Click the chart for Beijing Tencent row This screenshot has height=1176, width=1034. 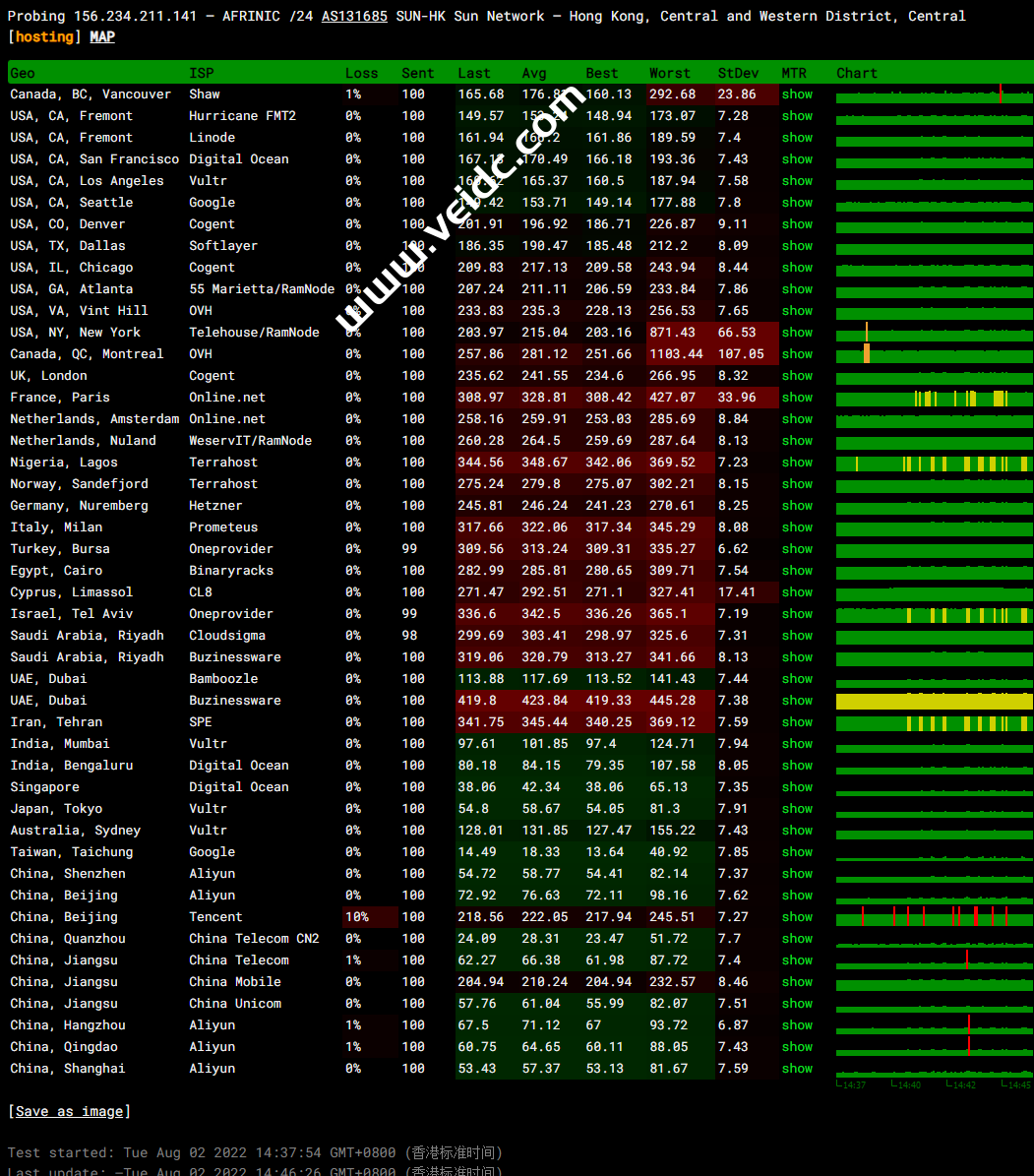935,917
